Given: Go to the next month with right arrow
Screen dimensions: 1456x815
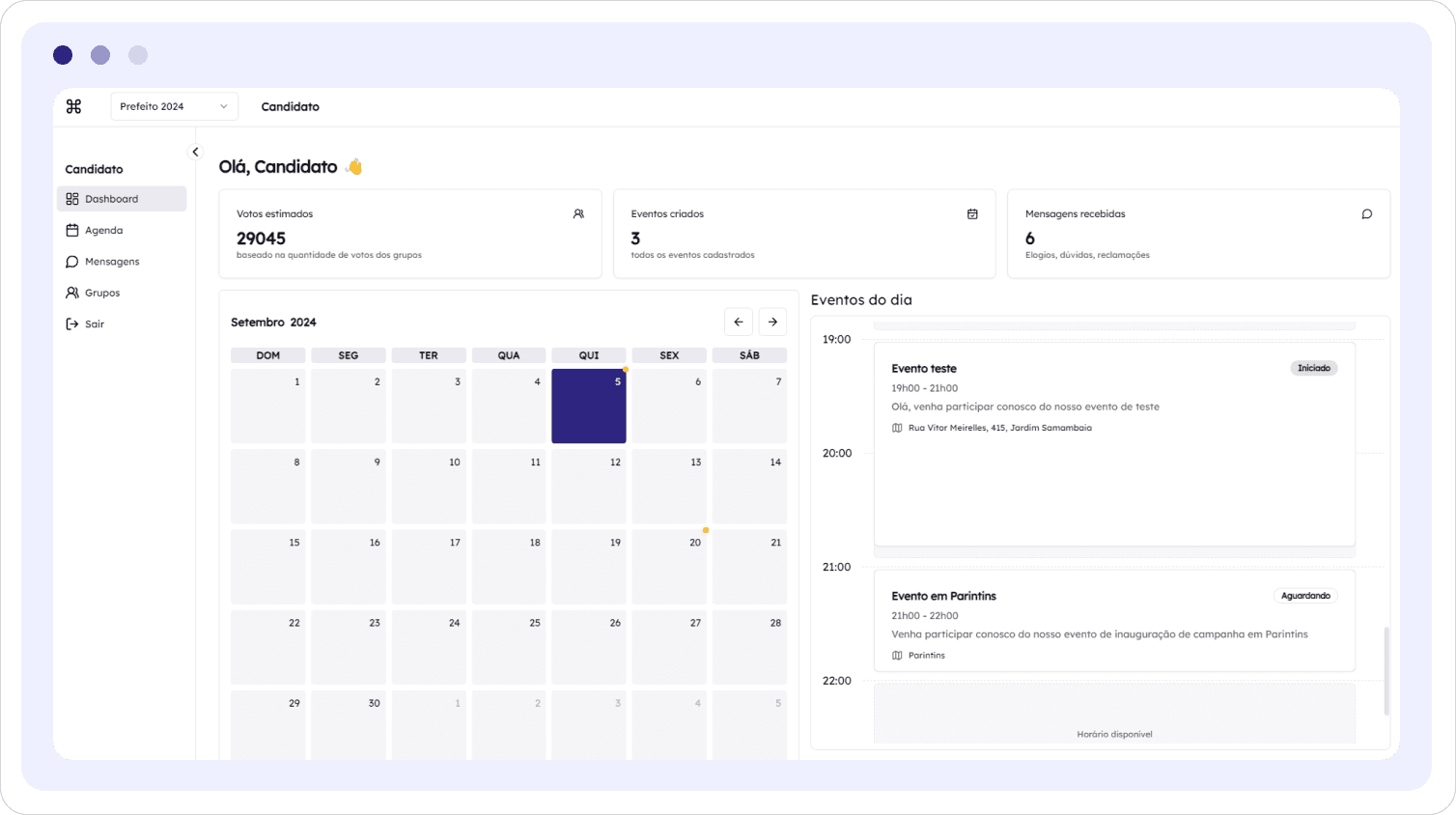Looking at the screenshot, I should coord(772,322).
